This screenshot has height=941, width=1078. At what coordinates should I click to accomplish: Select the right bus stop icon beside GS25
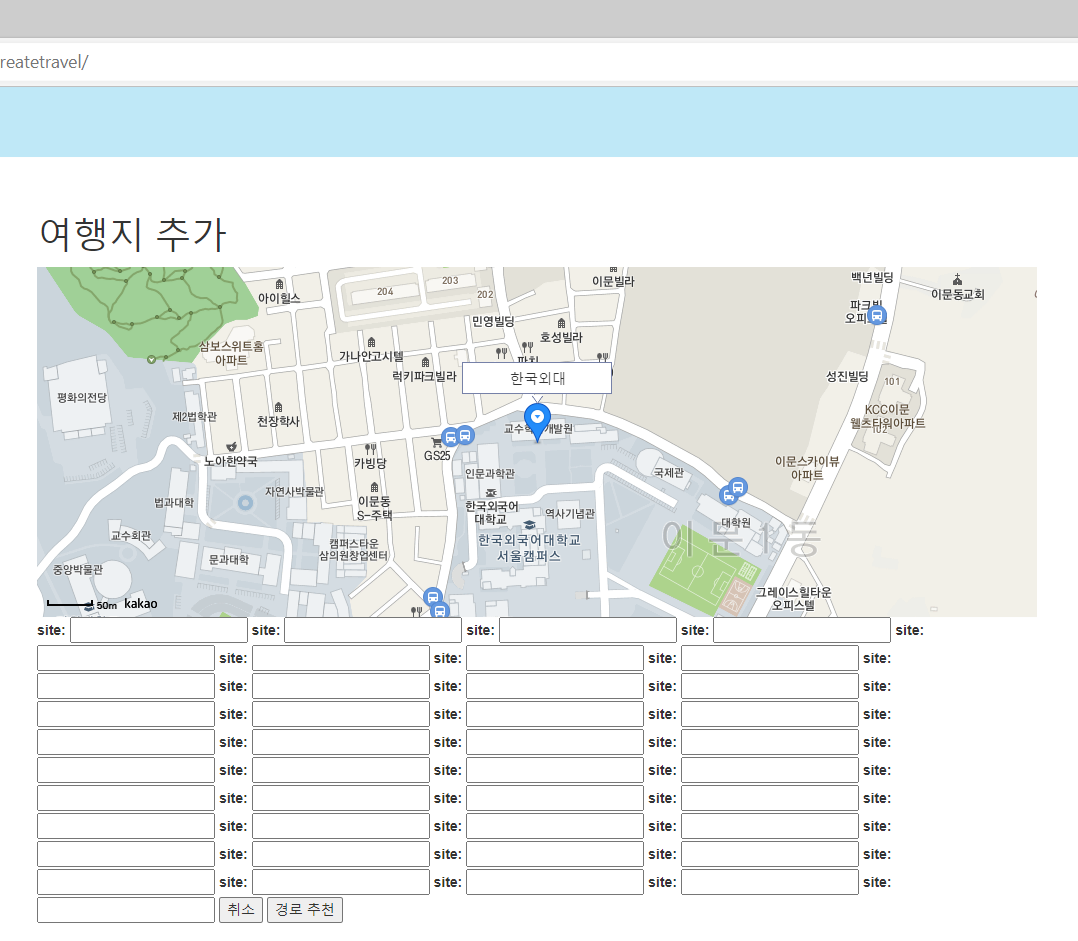465,435
